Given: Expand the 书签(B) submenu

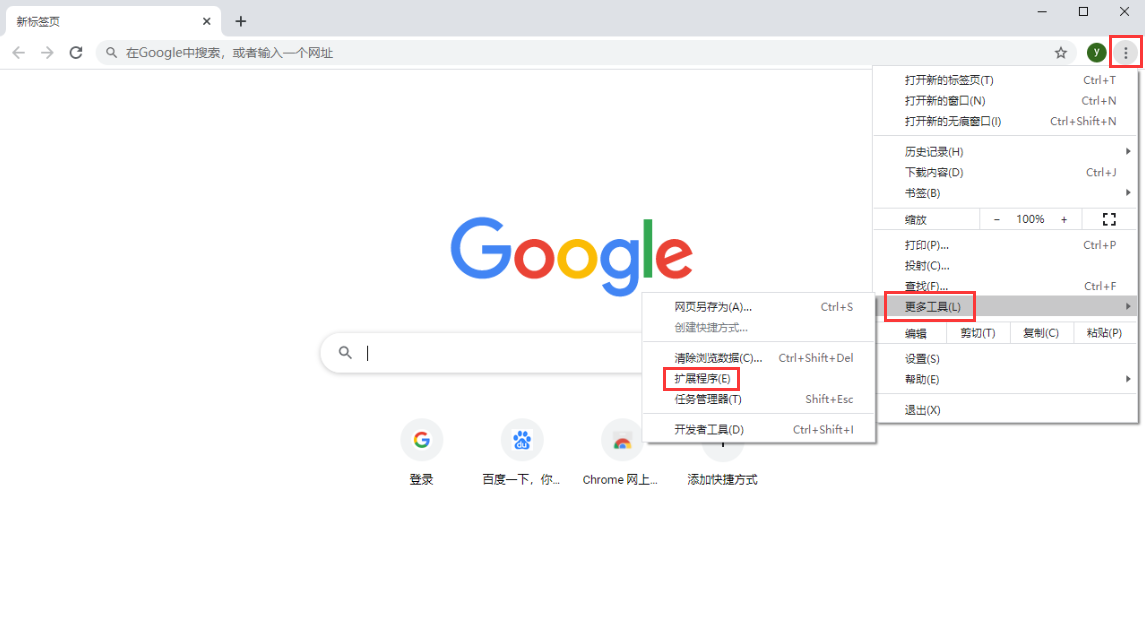Looking at the screenshot, I should tap(1006, 193).
